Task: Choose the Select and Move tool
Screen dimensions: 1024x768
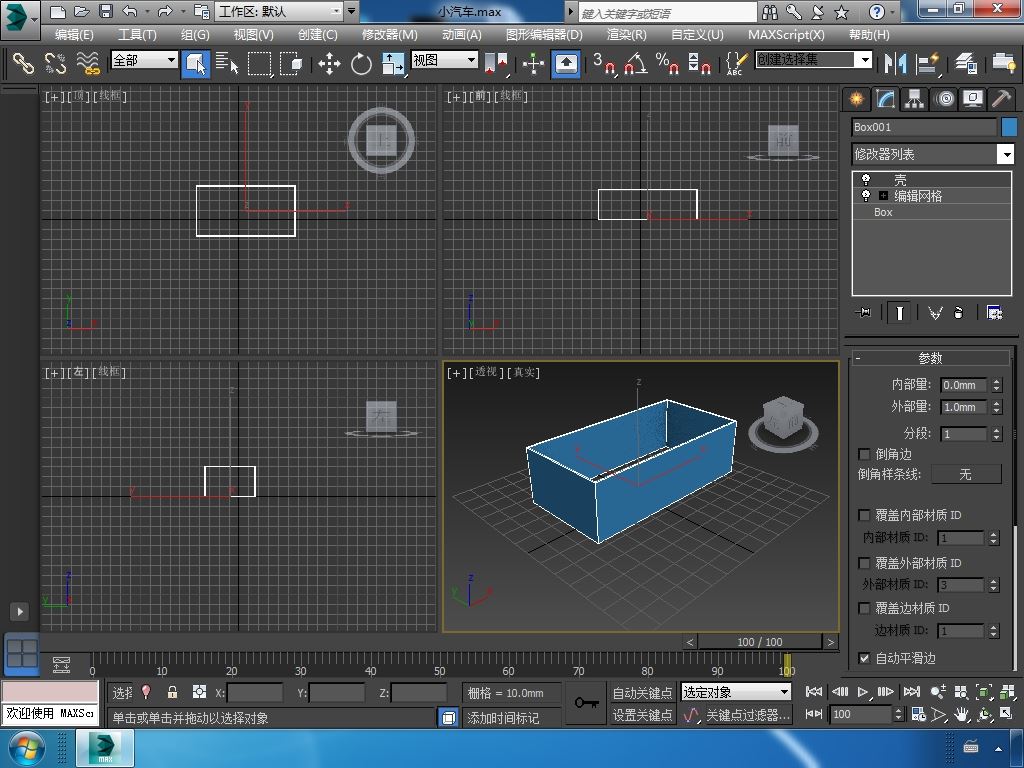Action: [329, 64]
